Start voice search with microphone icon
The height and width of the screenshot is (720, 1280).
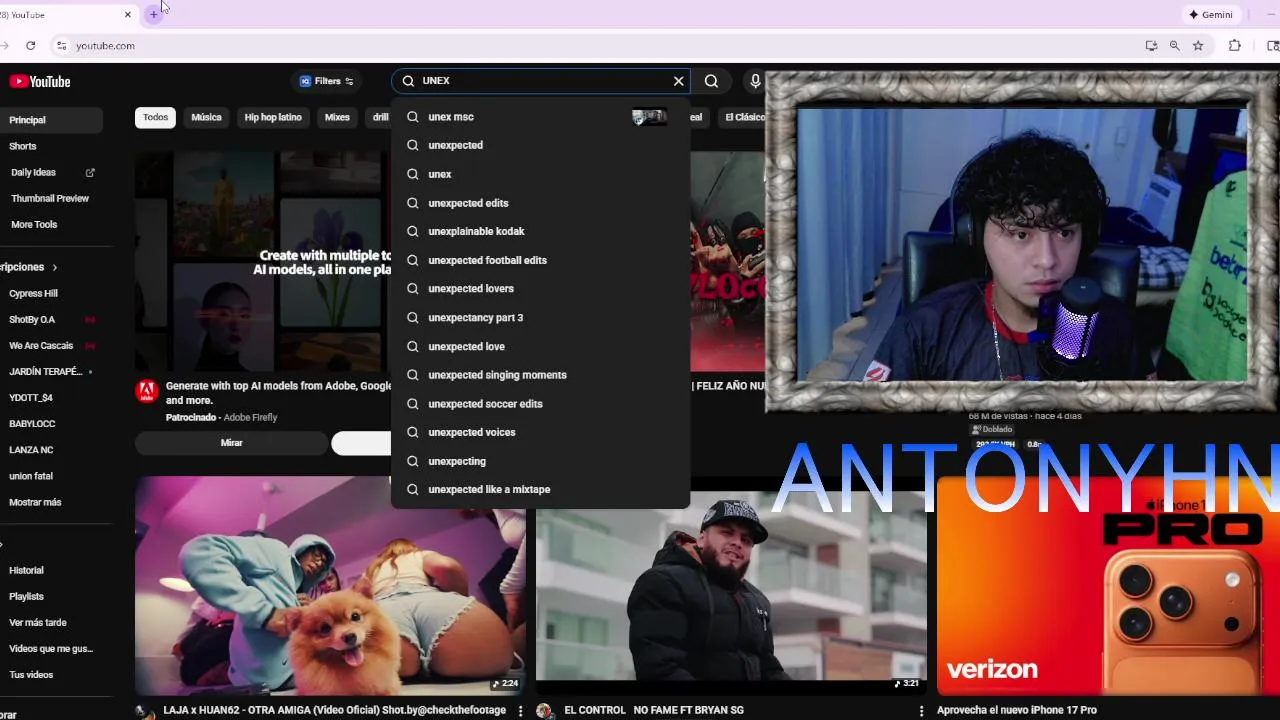tap(755, 81)
